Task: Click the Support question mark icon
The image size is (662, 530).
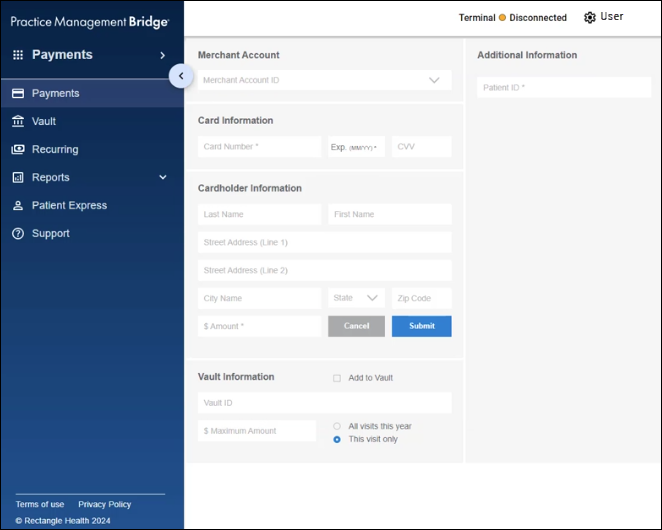Action: pyautogui.click(x=18, y=233)
